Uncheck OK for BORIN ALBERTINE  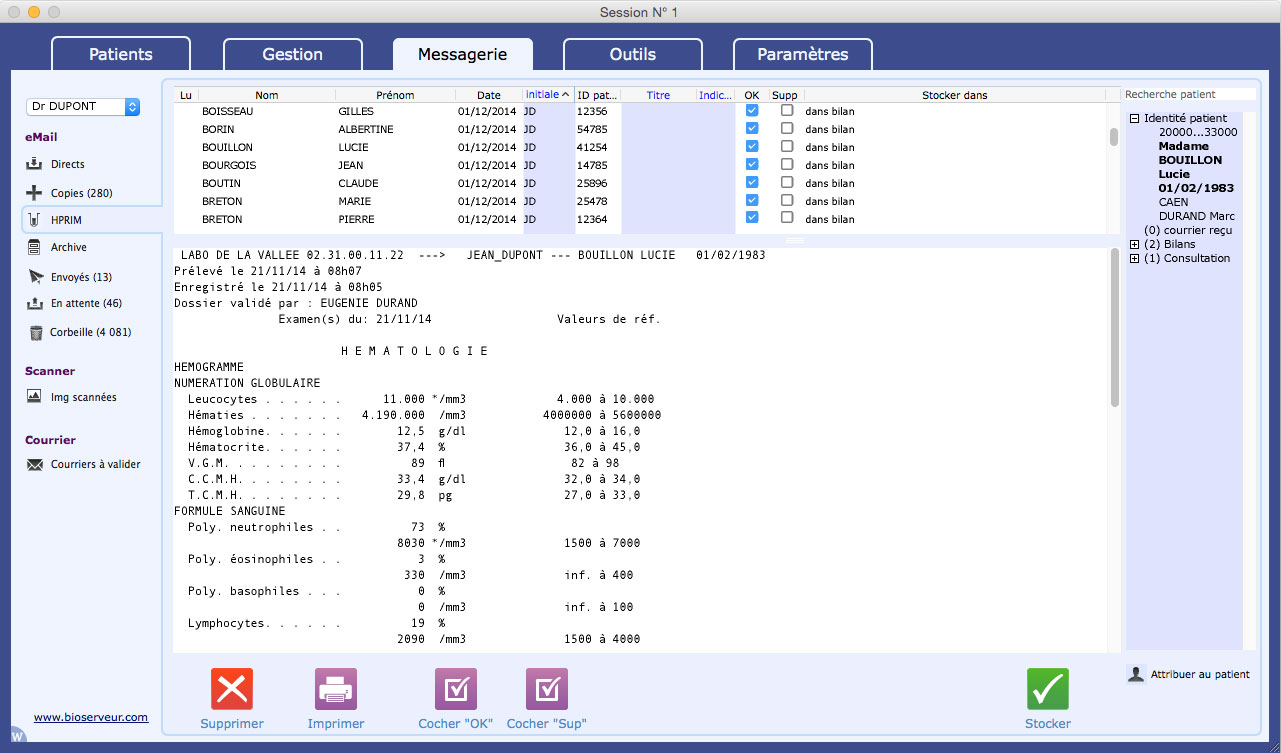coord(752,129)
